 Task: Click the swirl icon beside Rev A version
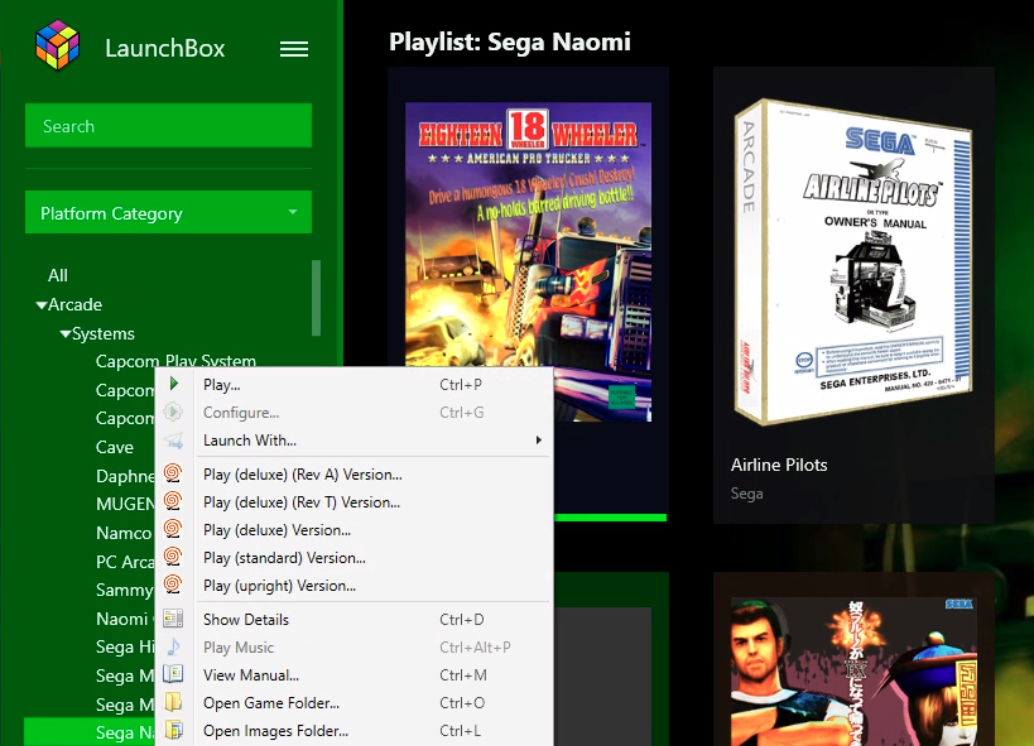(x=173, y=474)
